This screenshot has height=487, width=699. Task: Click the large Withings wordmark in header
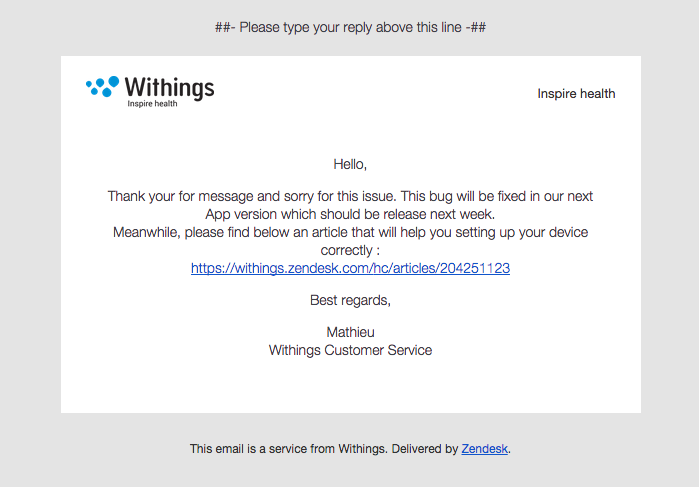(x=170, y=87)
